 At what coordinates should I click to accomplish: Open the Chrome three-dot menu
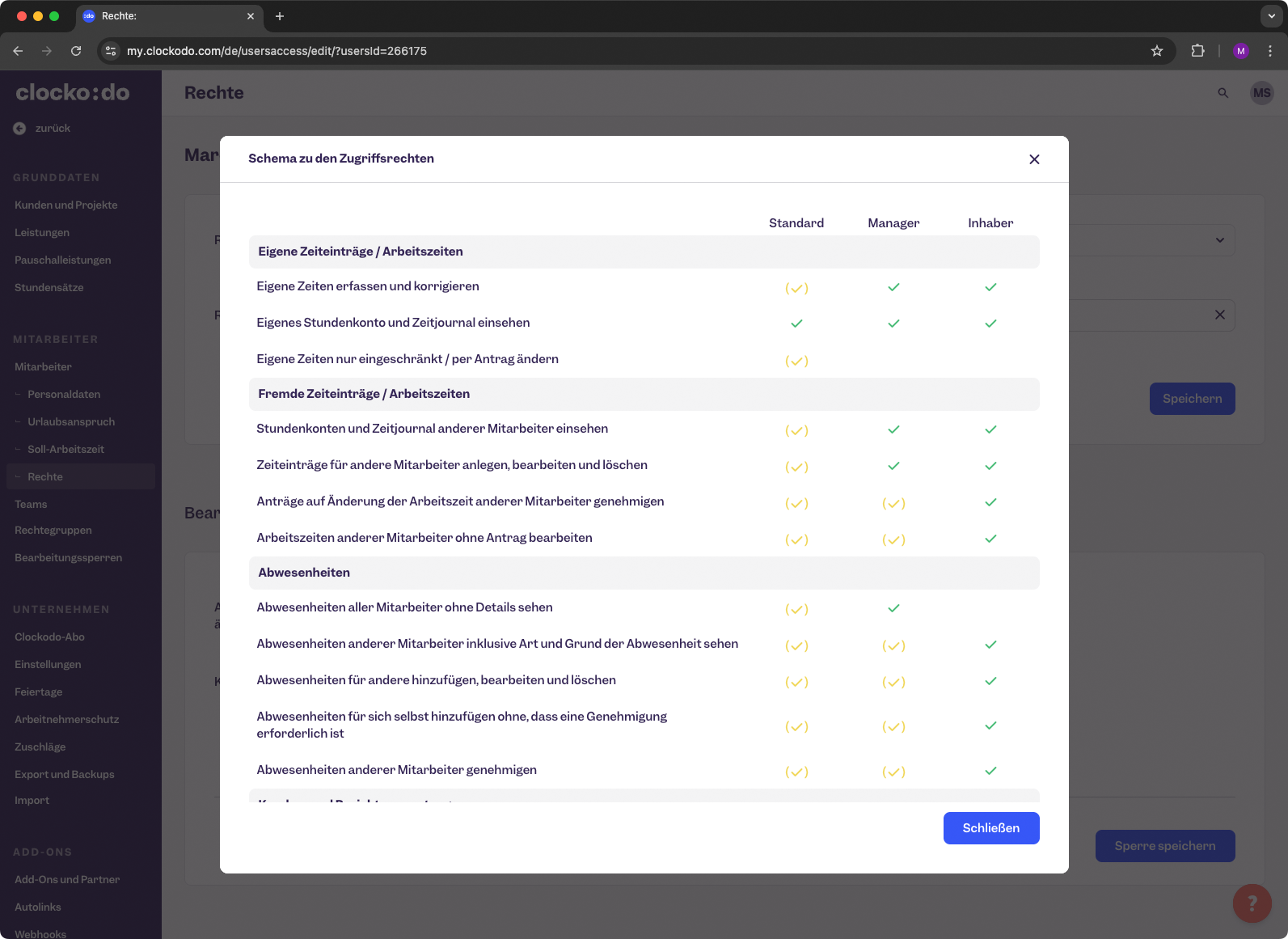[x=1270, y=51]
